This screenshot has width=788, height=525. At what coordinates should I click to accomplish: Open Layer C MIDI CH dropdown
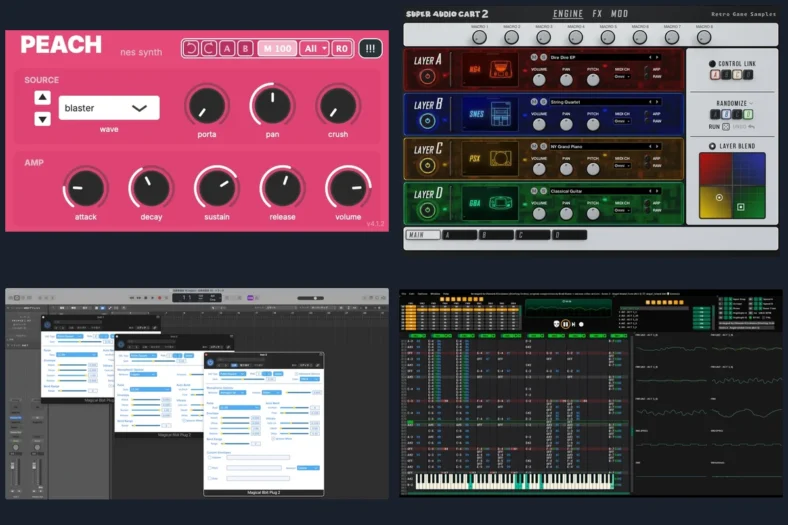(x=622, y=165)
